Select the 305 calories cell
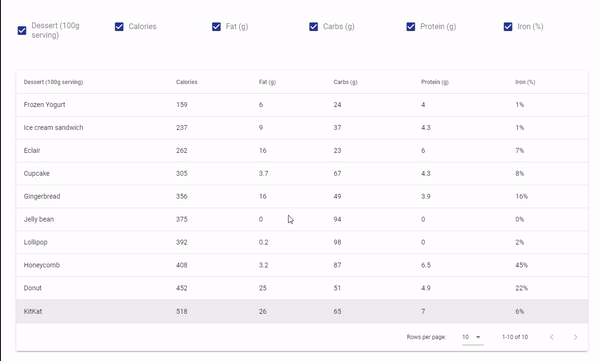This screenshot has width=600, height=361. point(182,173)
